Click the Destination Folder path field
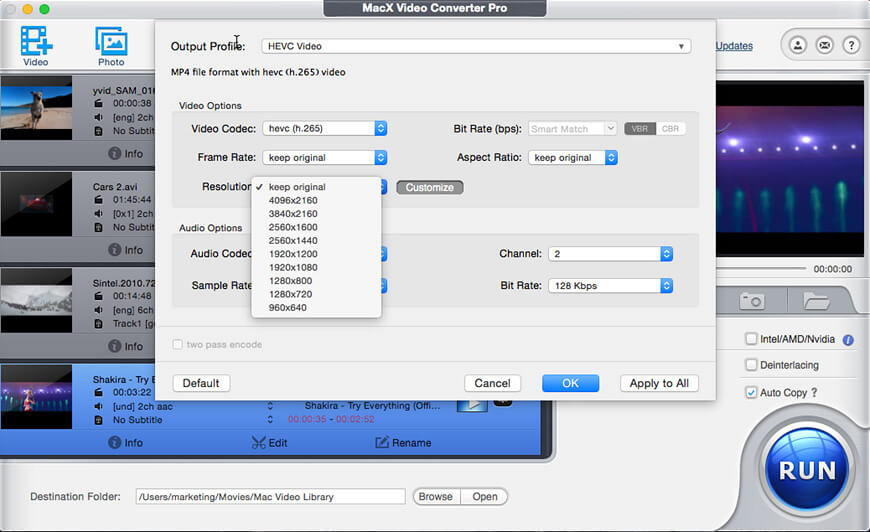 point(270,497)
